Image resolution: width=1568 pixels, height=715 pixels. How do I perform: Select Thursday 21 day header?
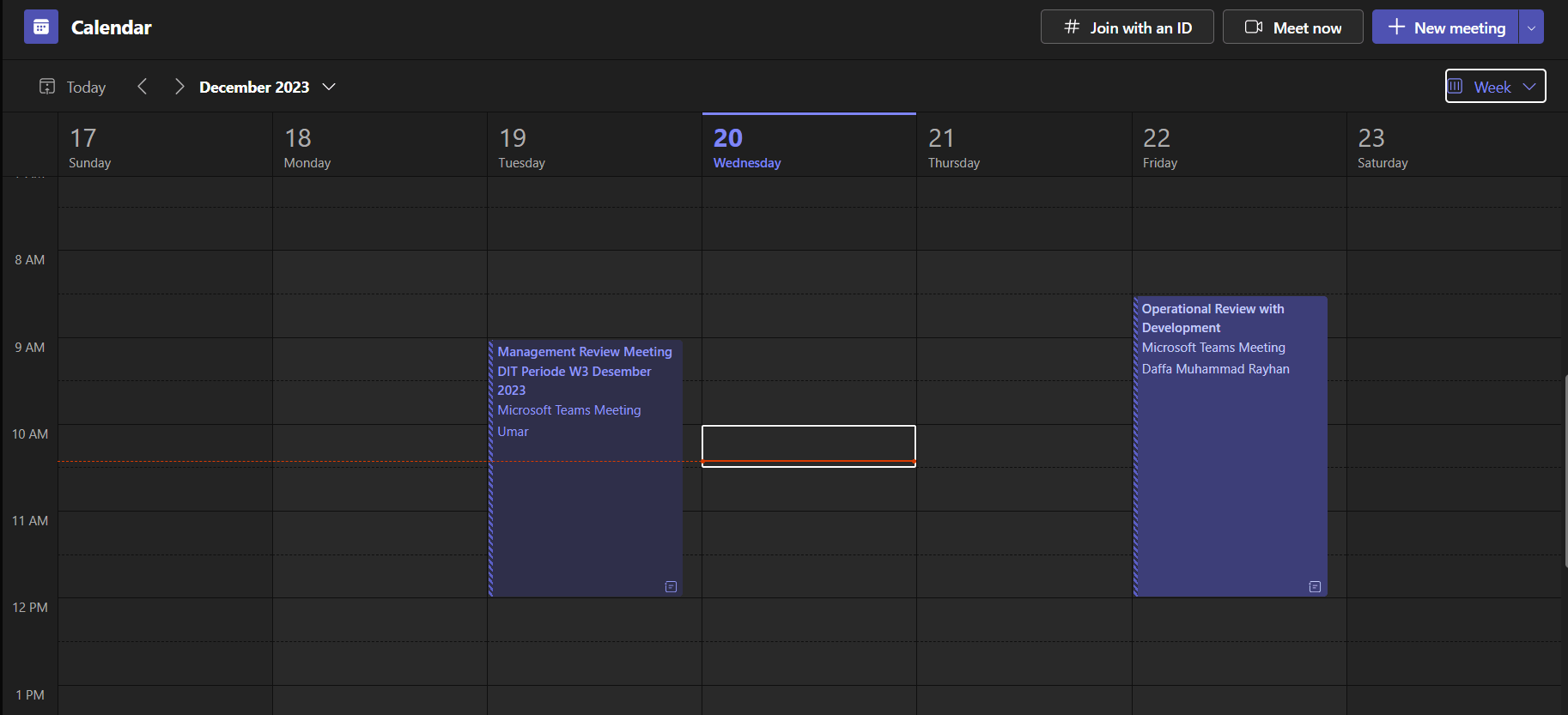click(x=1024, y=146)
